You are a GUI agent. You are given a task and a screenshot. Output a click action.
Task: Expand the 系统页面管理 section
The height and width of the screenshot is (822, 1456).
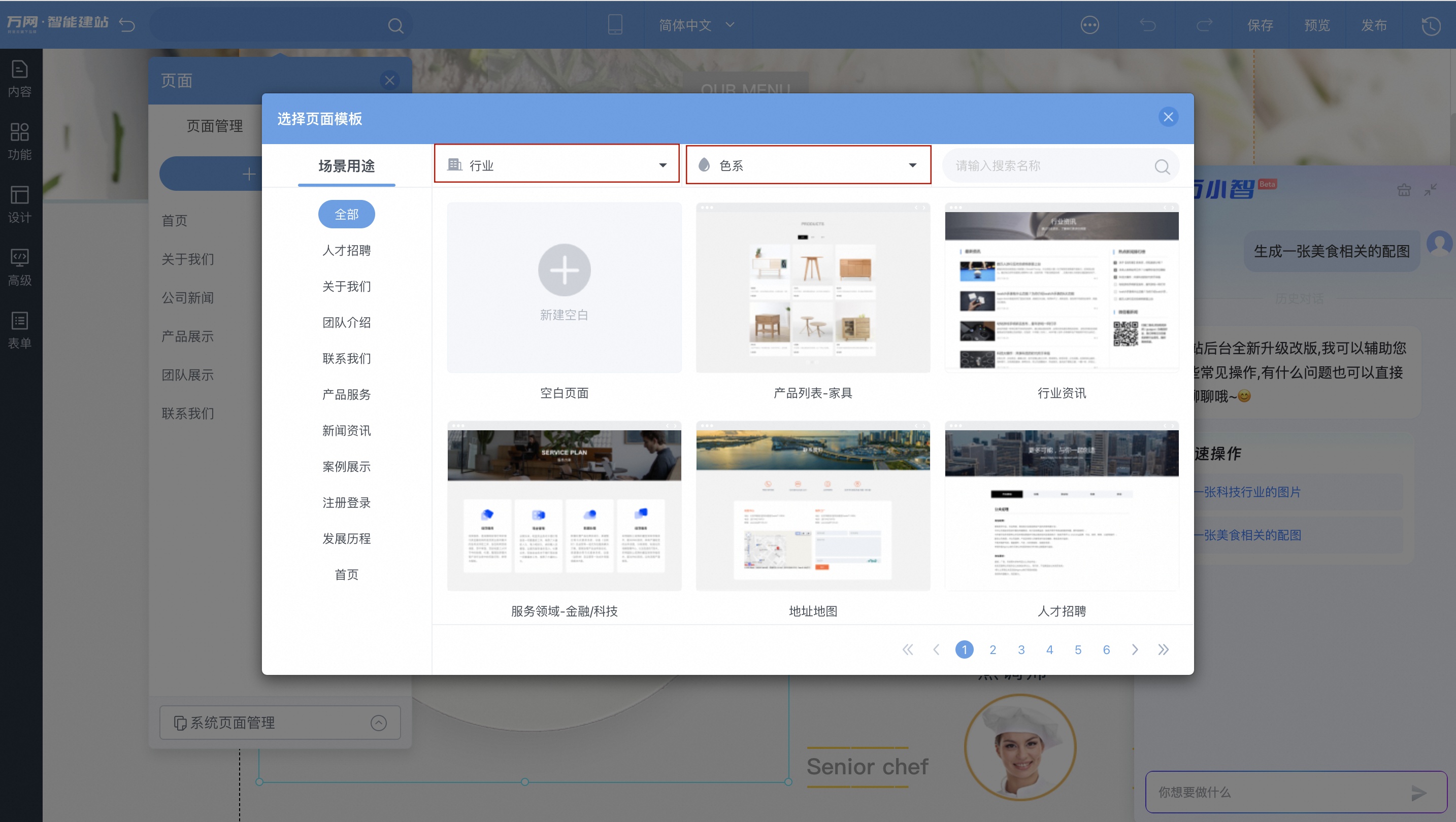(x=280, y=723)
